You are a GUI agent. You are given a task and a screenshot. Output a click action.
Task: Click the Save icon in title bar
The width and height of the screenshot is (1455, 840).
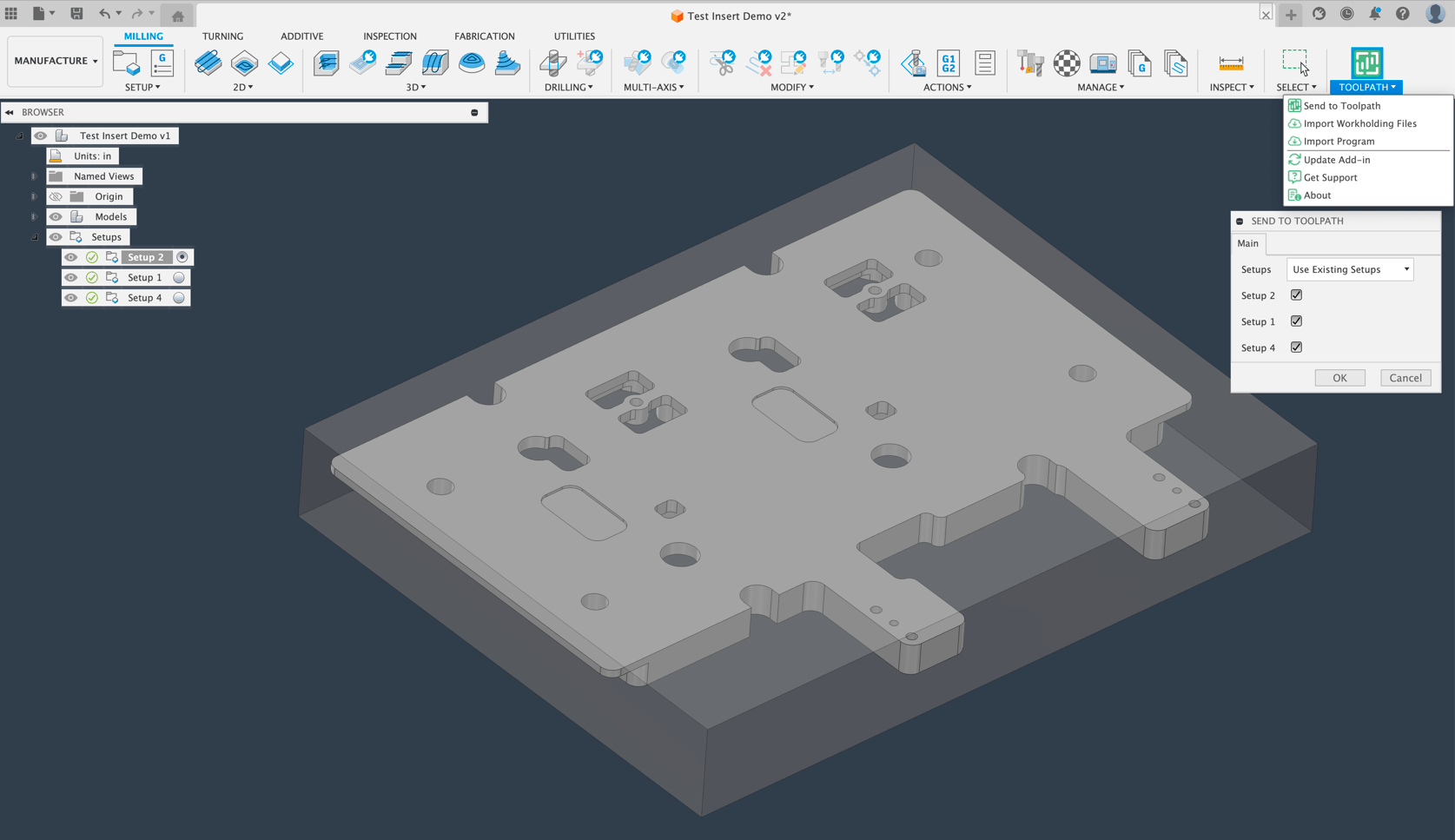click(x=76, y=14)
